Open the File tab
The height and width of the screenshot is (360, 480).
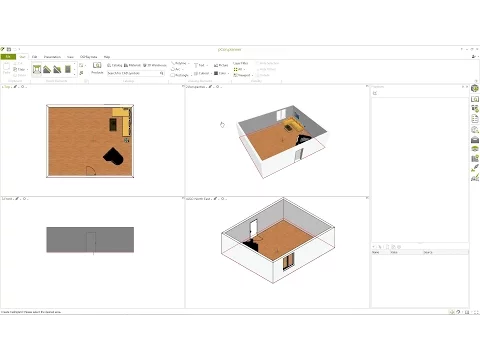[x=8, y=57]
